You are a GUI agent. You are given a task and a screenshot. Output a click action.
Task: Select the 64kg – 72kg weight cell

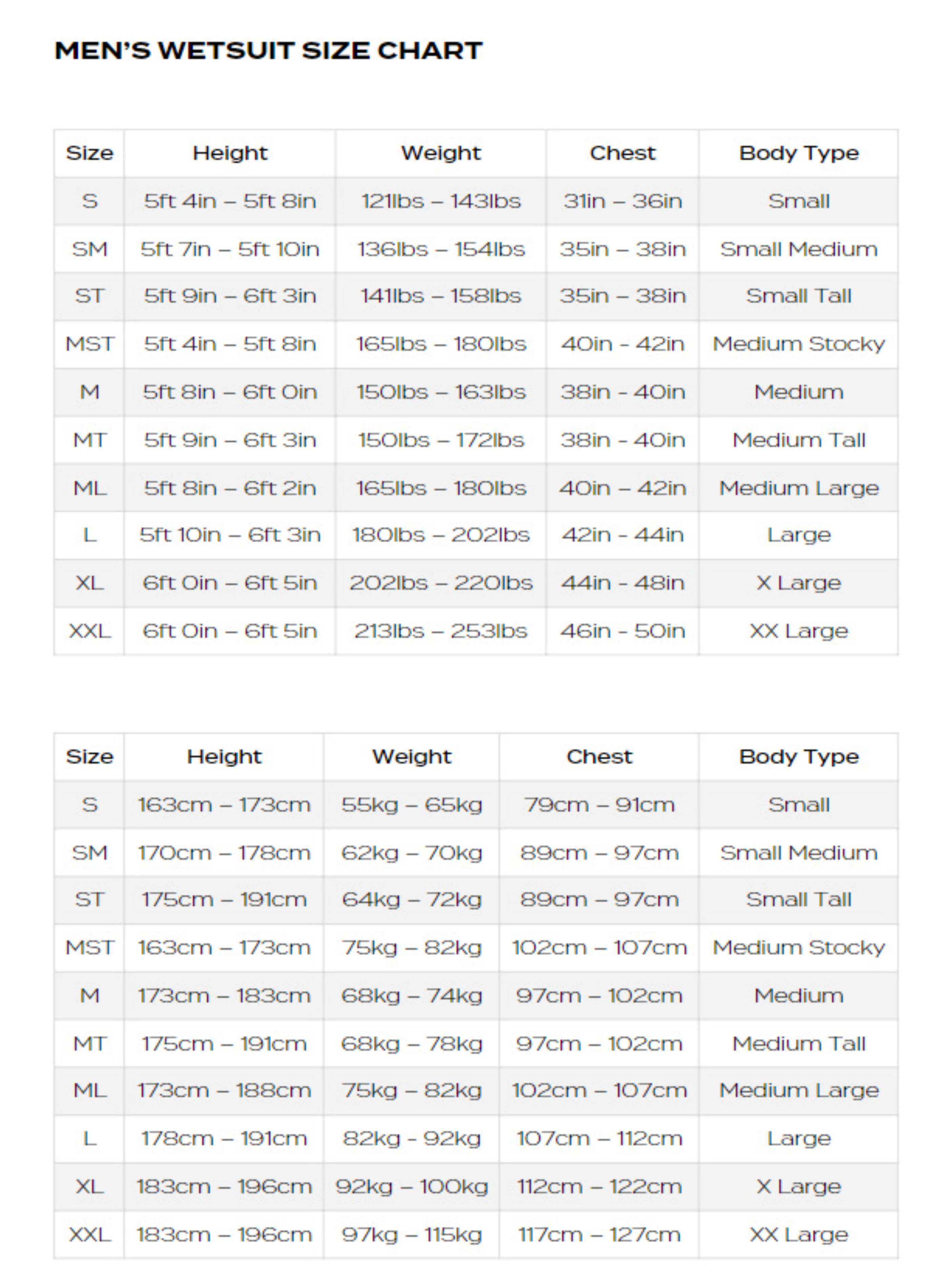point(411,900)
